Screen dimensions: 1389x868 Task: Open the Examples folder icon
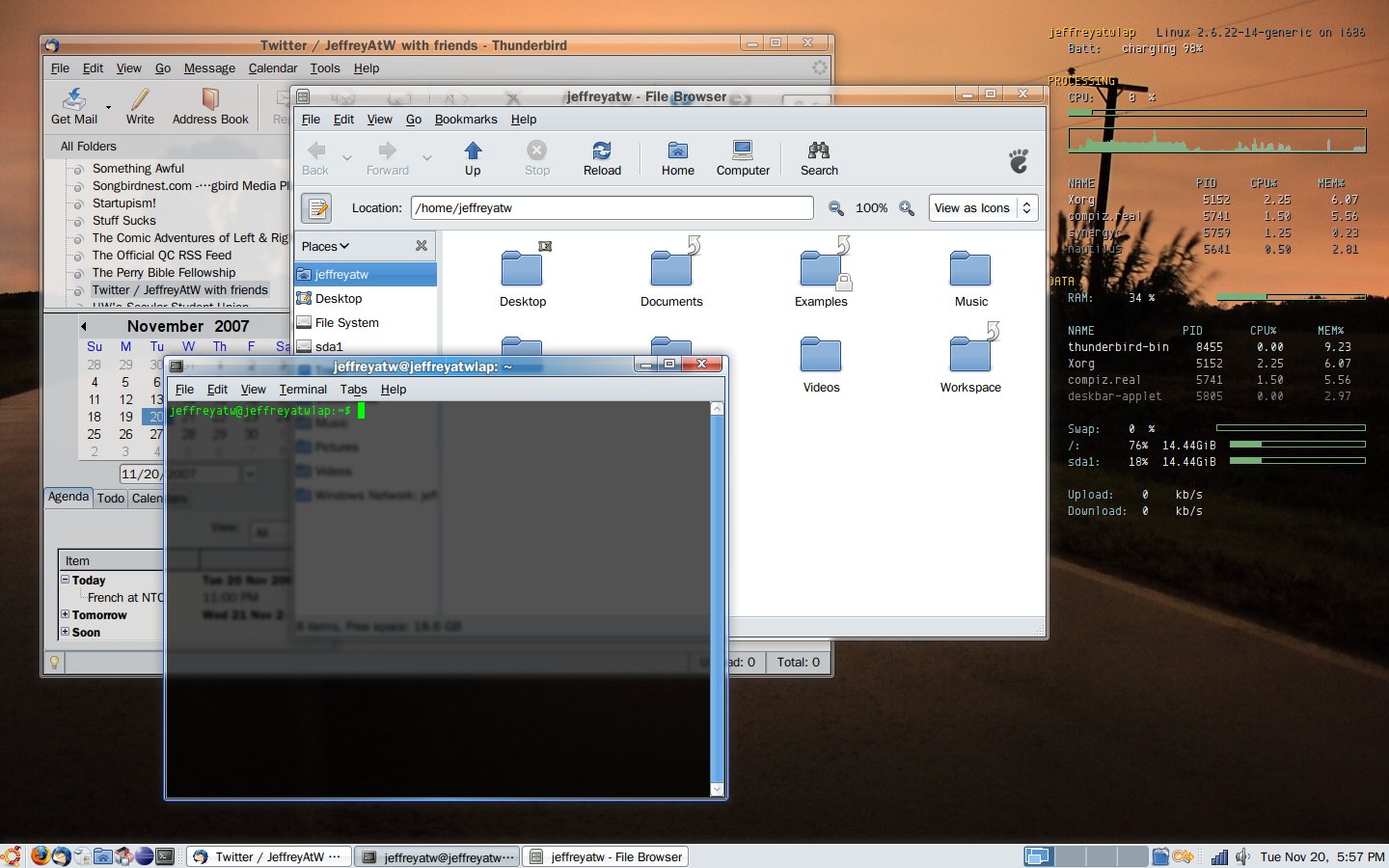pyautogui.click(x=821, y=267)
